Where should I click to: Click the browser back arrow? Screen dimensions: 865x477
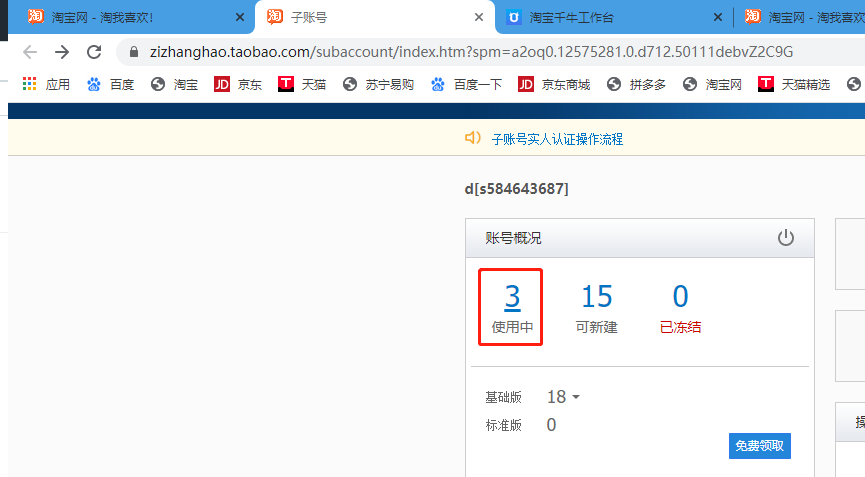click(x=30, y=52)
